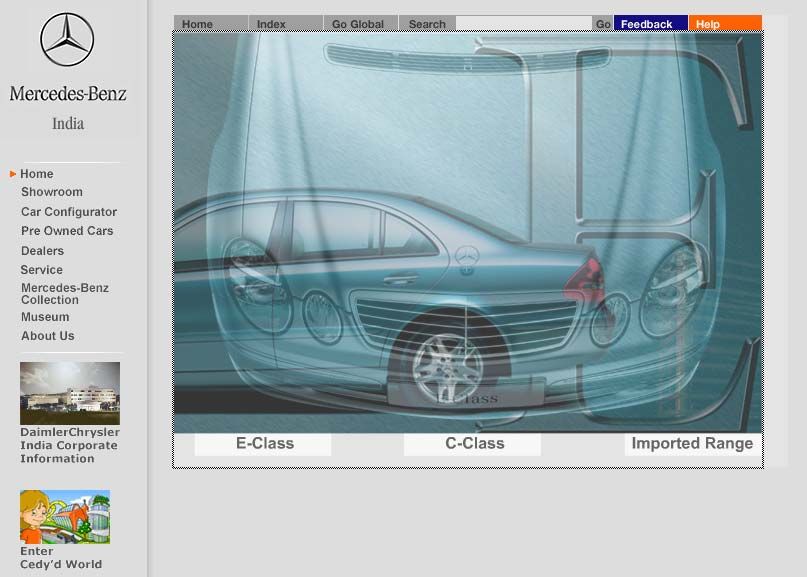This screenshot has width=807, height=577.
Task: Select the C-Class button
Action: point(473,444)
